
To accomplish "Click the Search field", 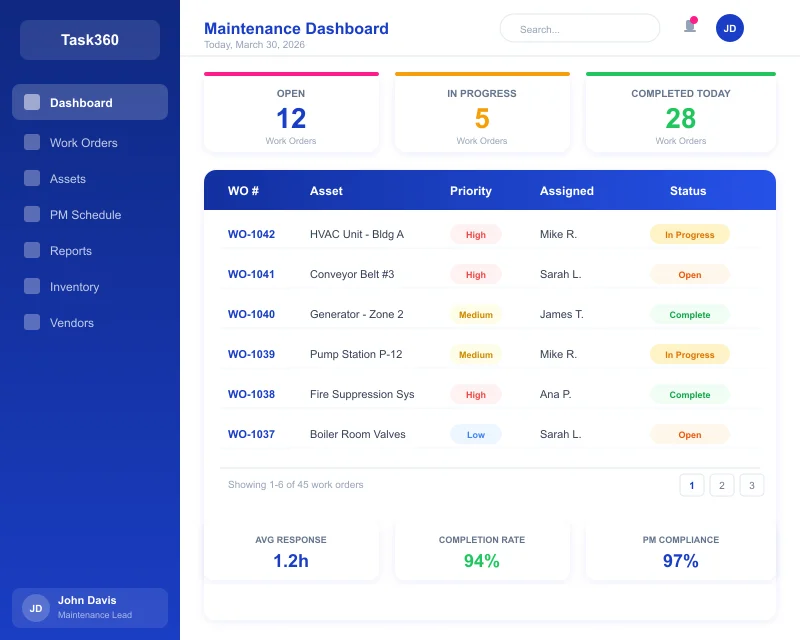I will pyautogui.click(x=580, y=28).
